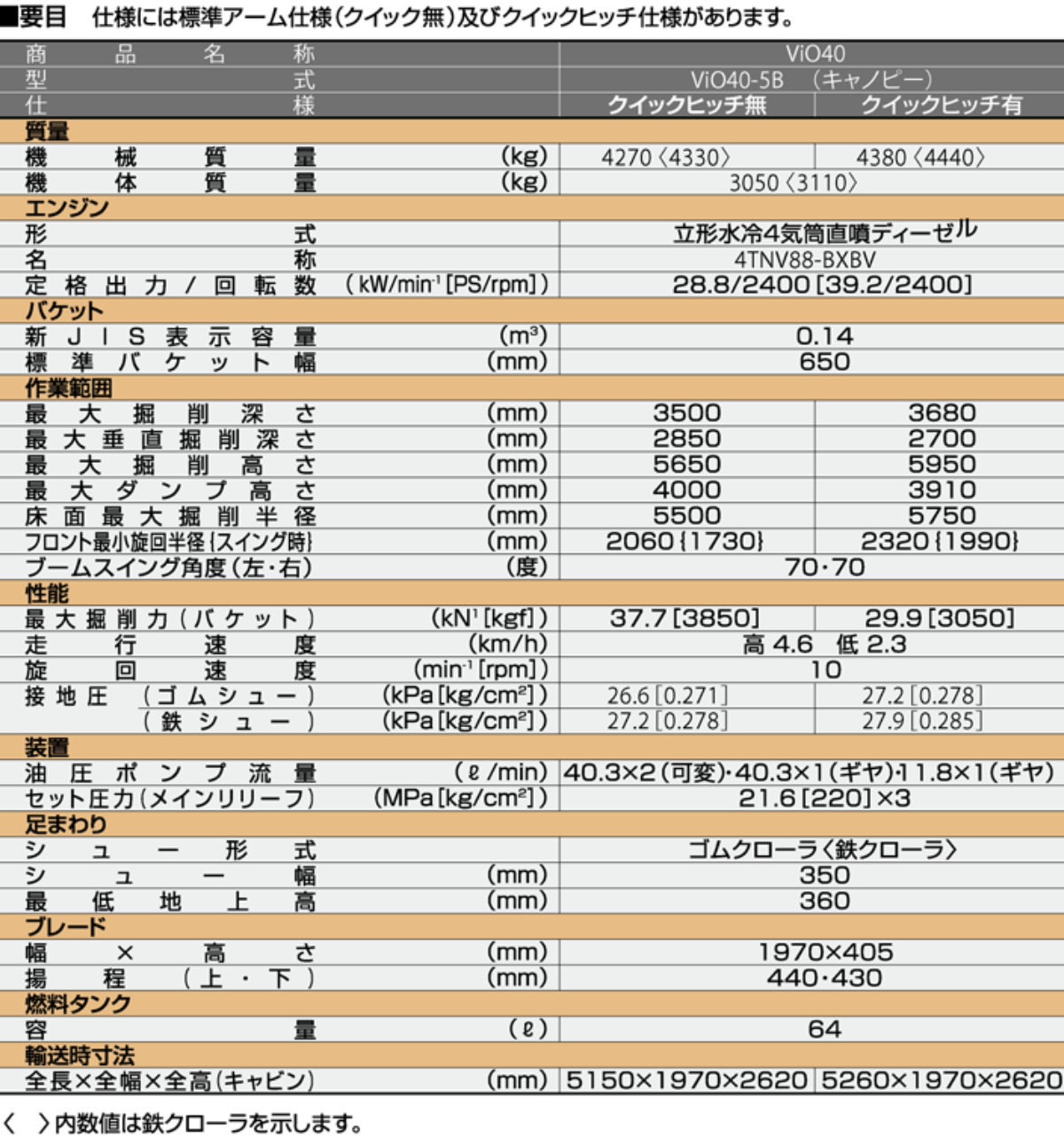This screenshot has height=1144, width=1064.
Task: Select the ViO40-5B (キャノピー) model cell
Action: click(x=810, y=80)
